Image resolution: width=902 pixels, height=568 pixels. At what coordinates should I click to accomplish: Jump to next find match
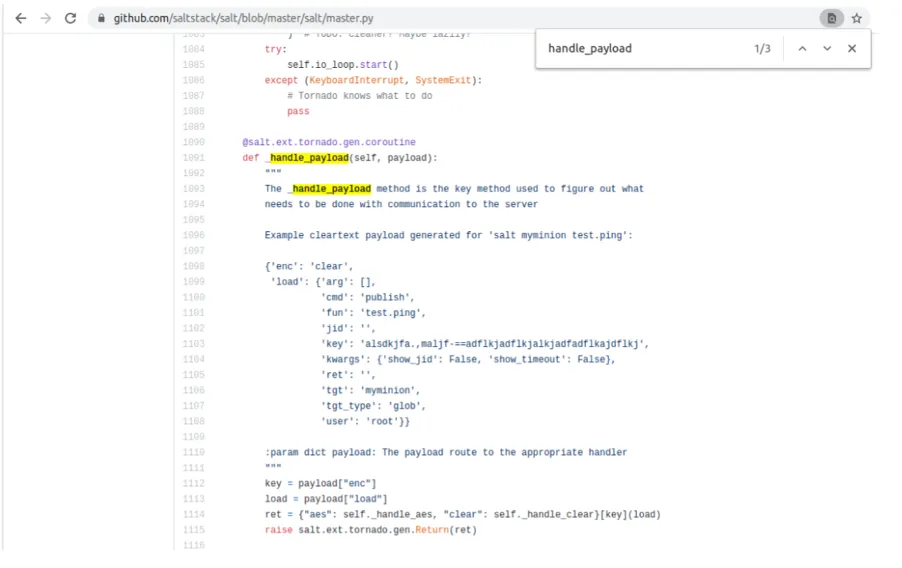coord(827,49)
